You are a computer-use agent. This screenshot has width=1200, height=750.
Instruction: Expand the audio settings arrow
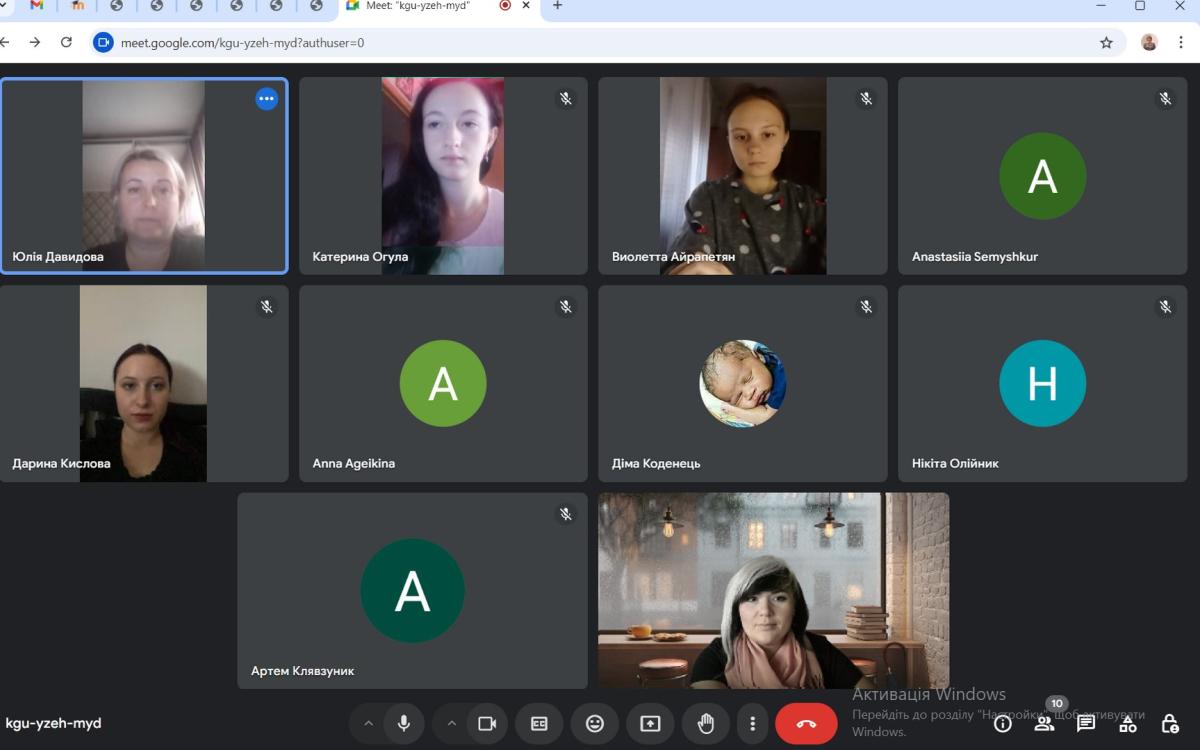[x=368, y=724]
